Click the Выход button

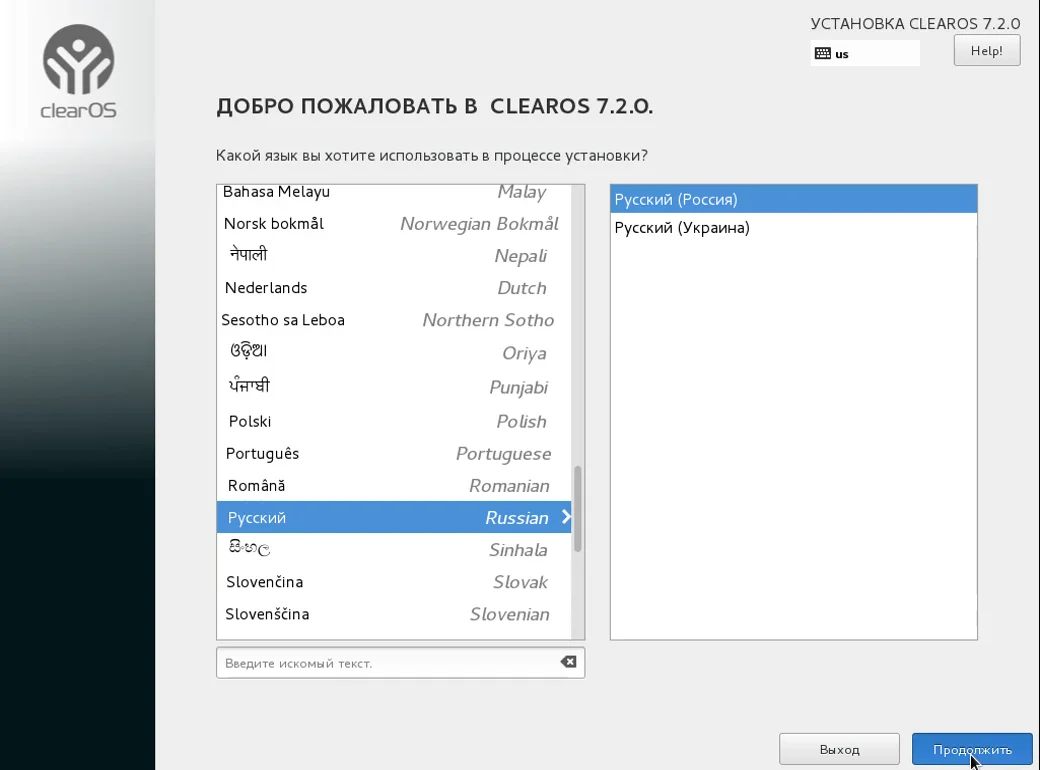click(x=839, y=749)
